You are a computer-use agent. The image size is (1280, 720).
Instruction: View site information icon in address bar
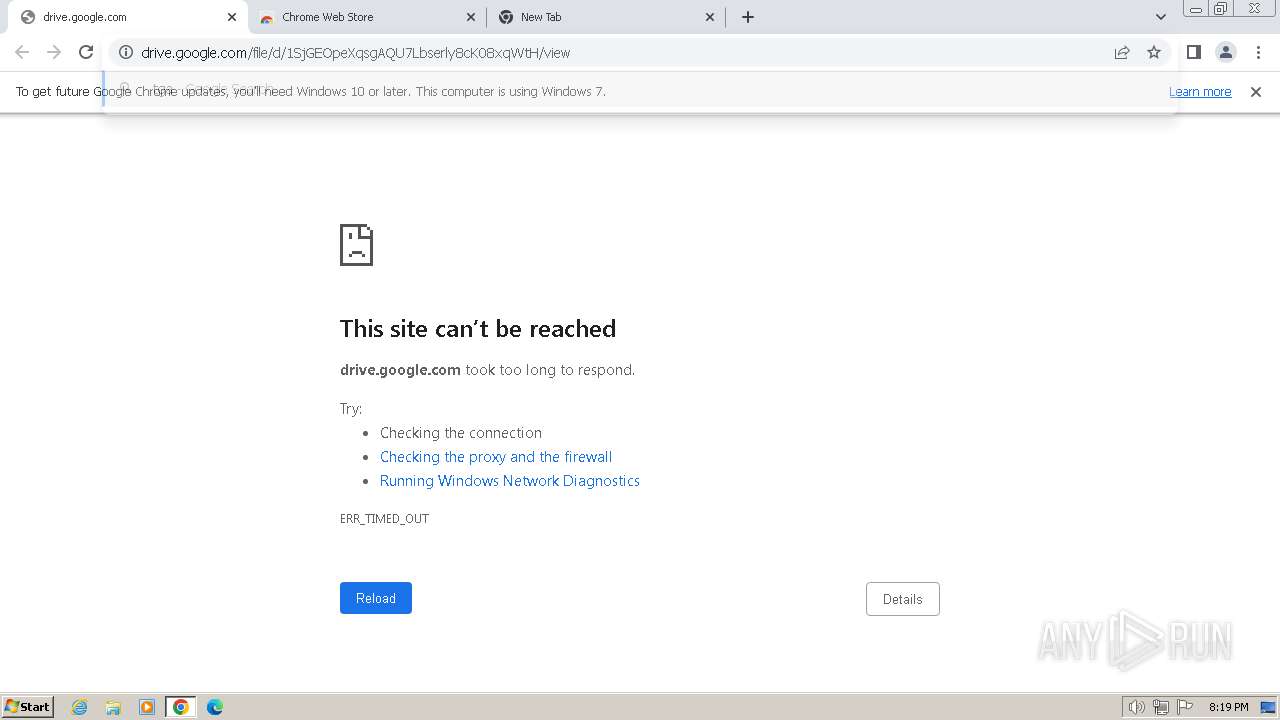point(126,52)
